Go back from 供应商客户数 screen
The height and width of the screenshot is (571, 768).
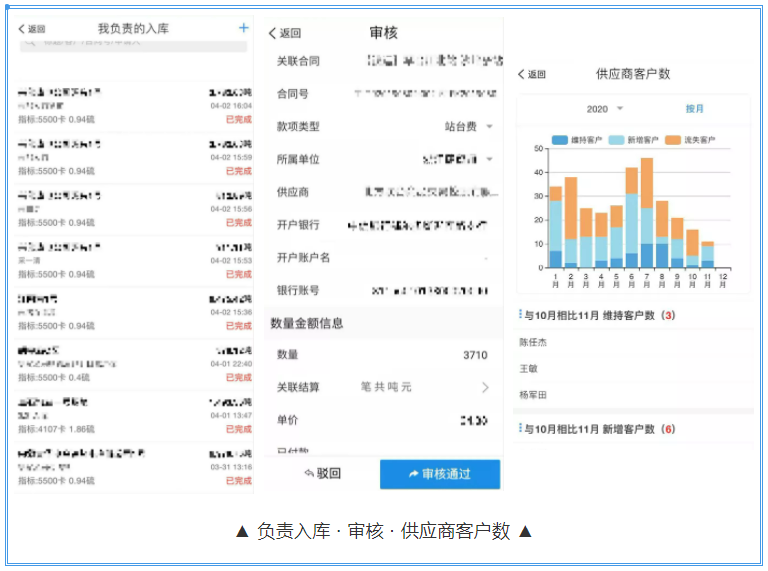533,74
